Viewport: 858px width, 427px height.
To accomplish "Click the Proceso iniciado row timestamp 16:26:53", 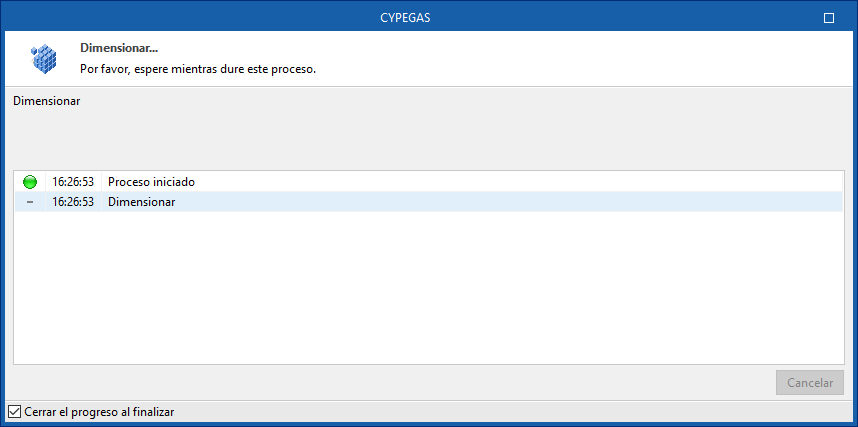I will [x=73, y=182].
